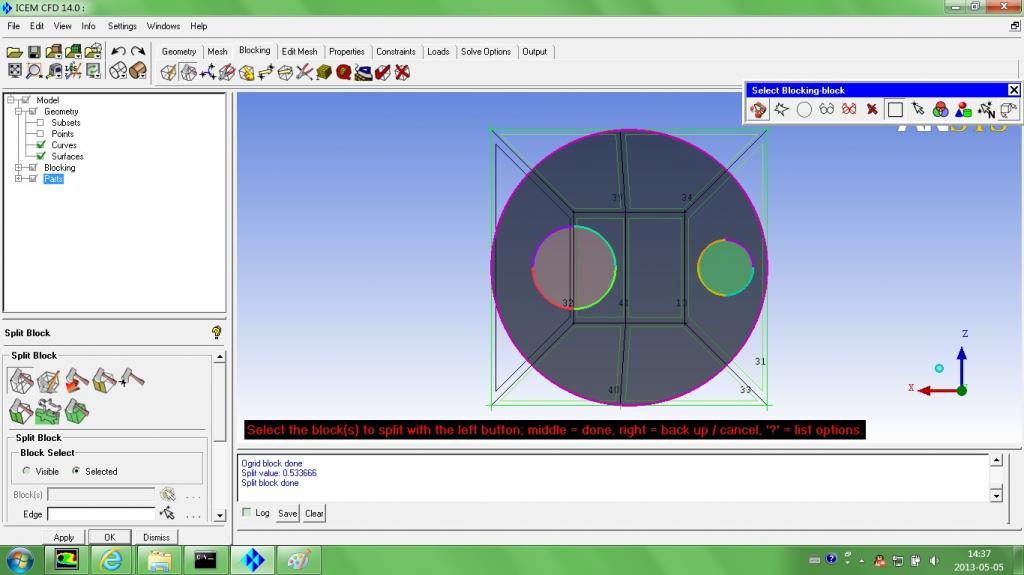Screen dimensions: 1024x575
Task: Click the edge picker cursor icon
Action: (x=167, y=513)
